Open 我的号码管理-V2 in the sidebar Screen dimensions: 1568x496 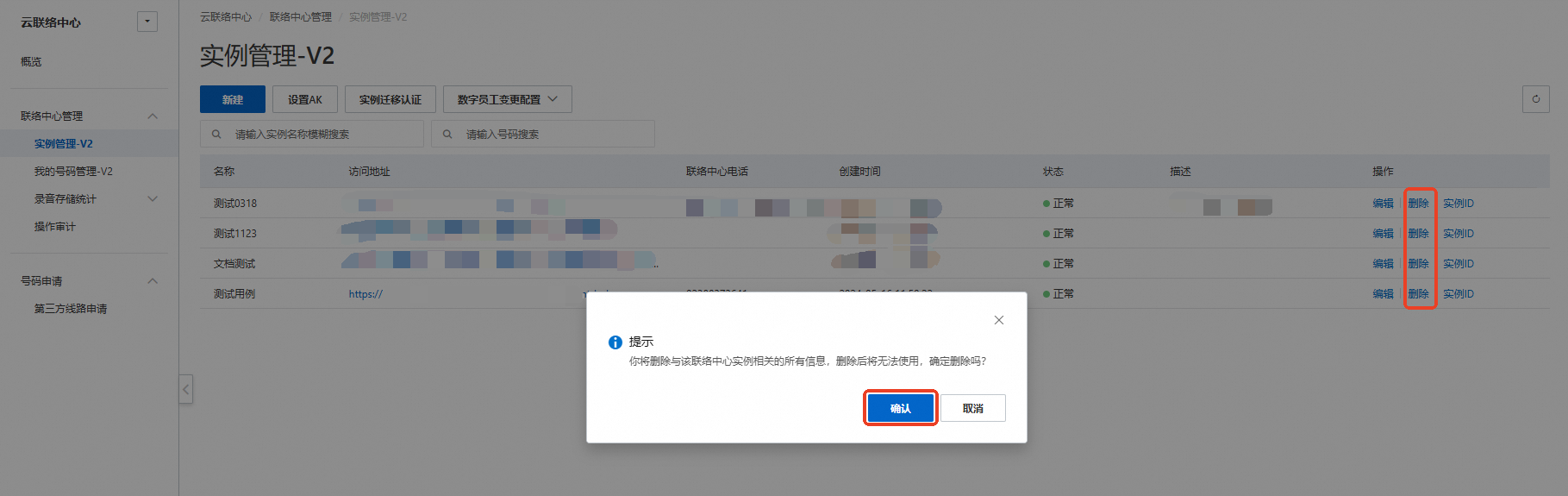73,171
